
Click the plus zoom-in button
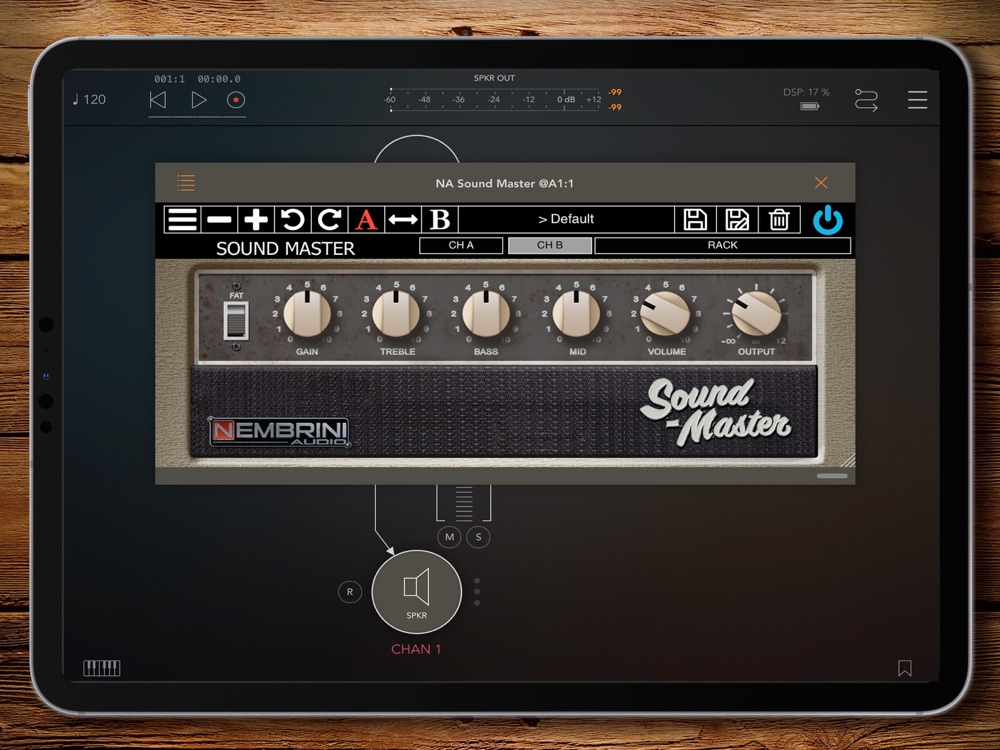(256, 219)
